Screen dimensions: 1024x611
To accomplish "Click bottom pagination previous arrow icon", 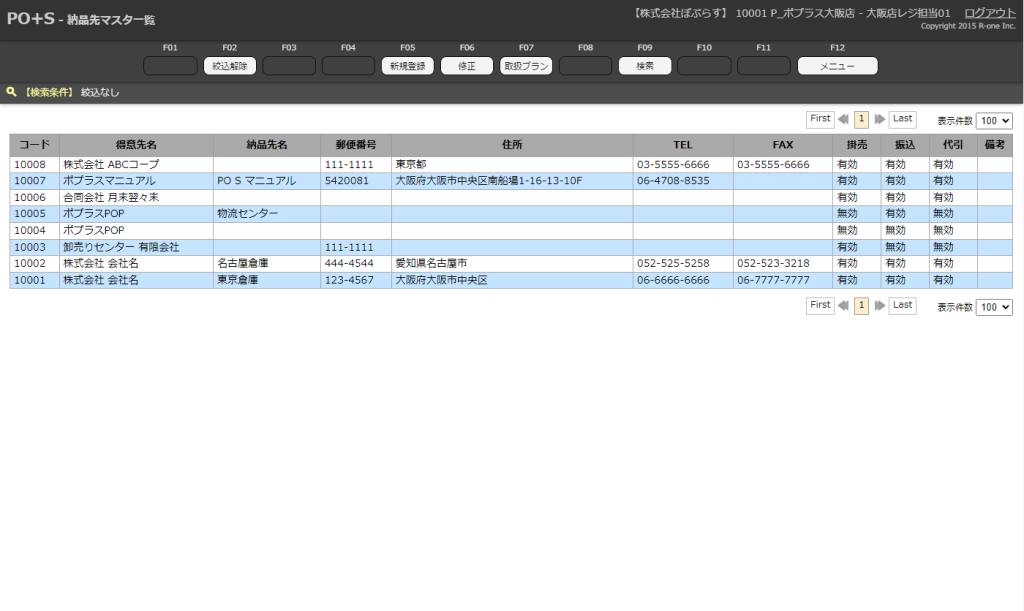I will (843, 306).
